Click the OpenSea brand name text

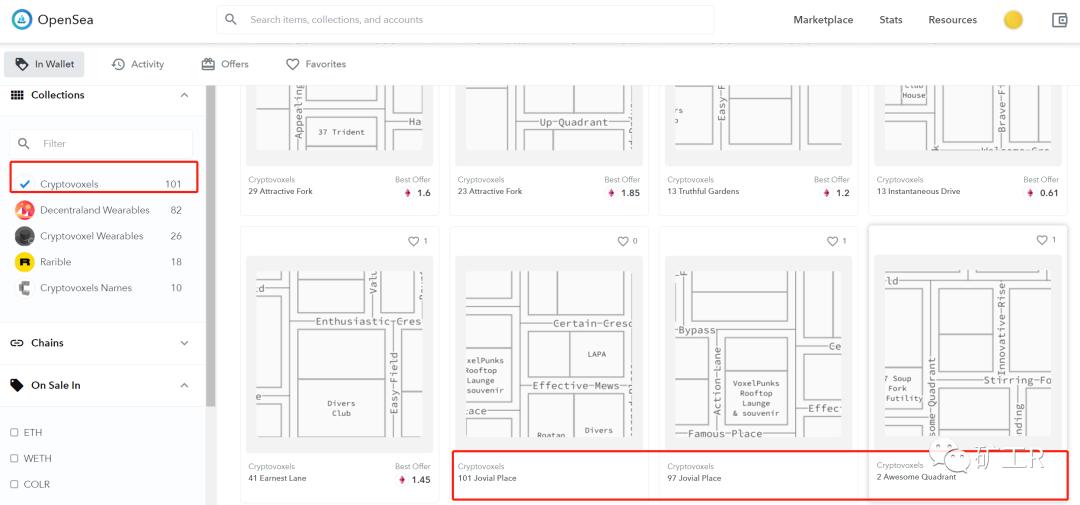[x=65, y=20]
